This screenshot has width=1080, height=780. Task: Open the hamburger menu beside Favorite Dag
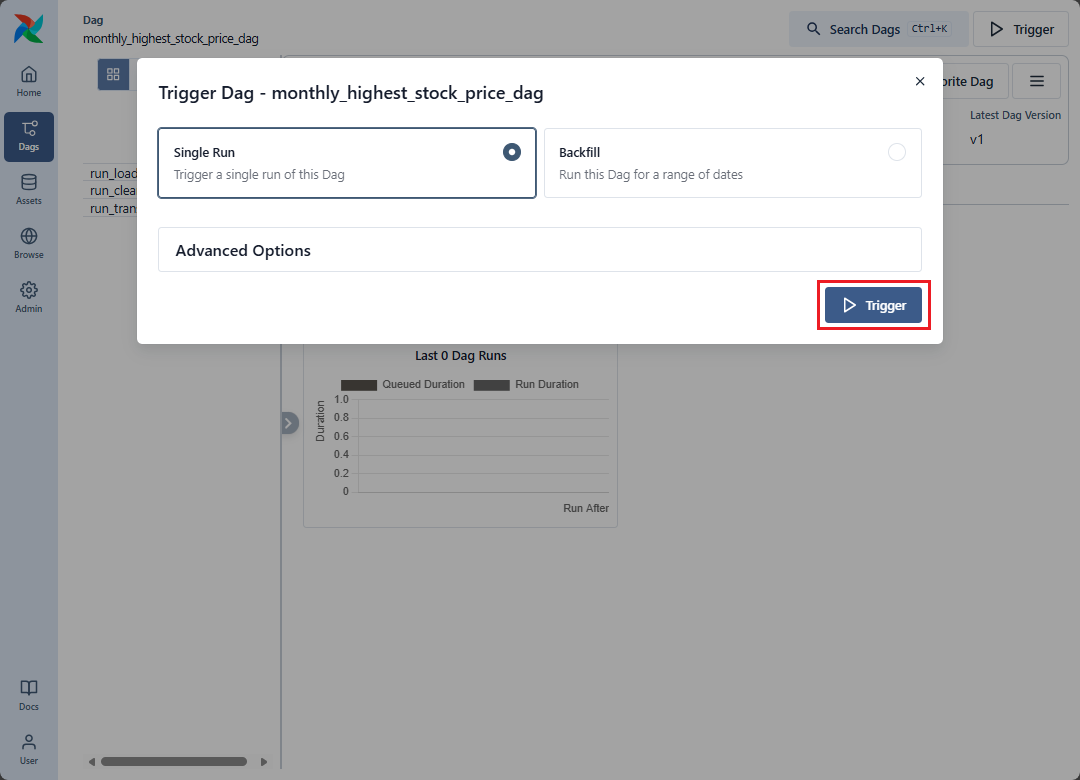point(1036,81)
